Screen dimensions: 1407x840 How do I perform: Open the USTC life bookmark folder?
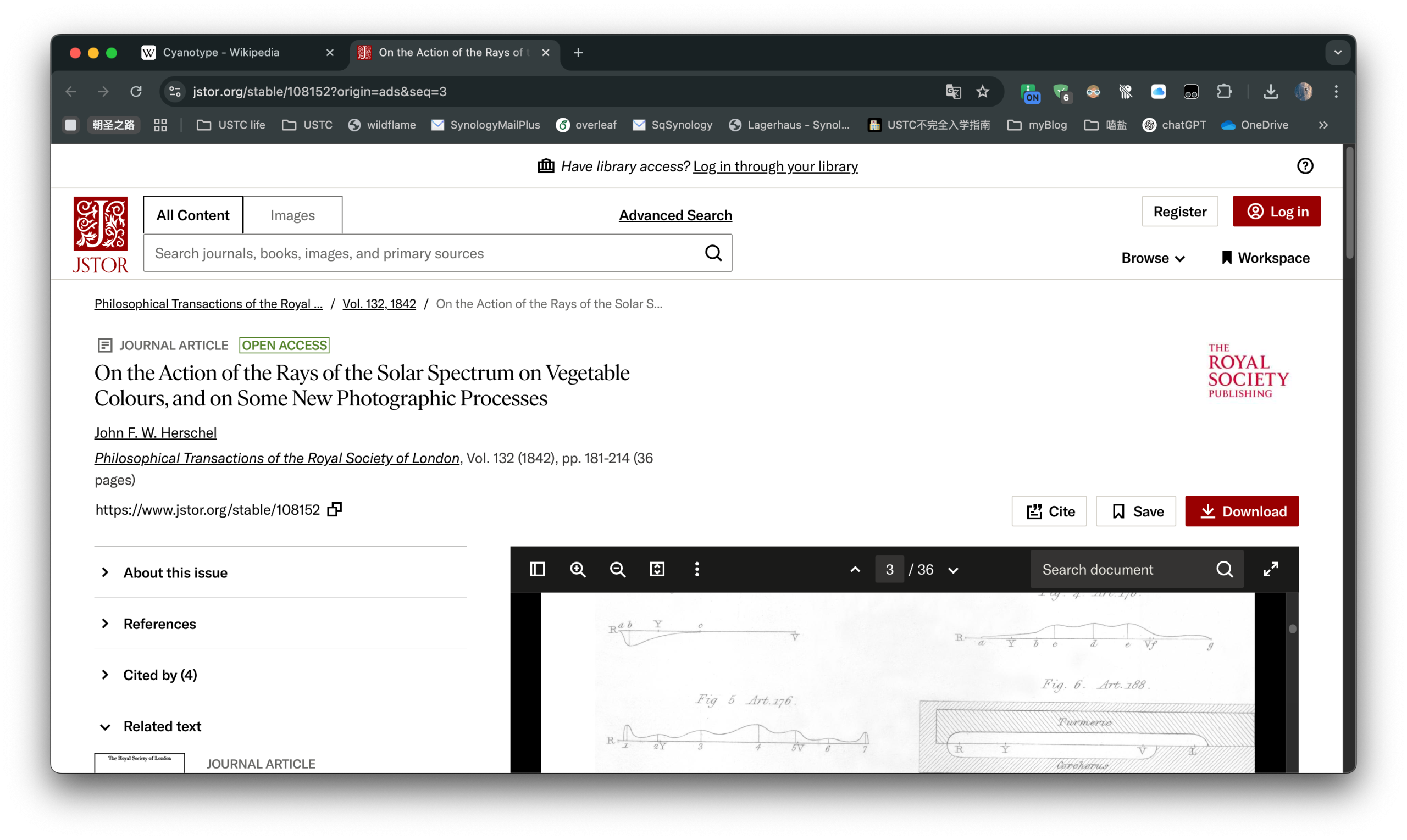(231, 125)
